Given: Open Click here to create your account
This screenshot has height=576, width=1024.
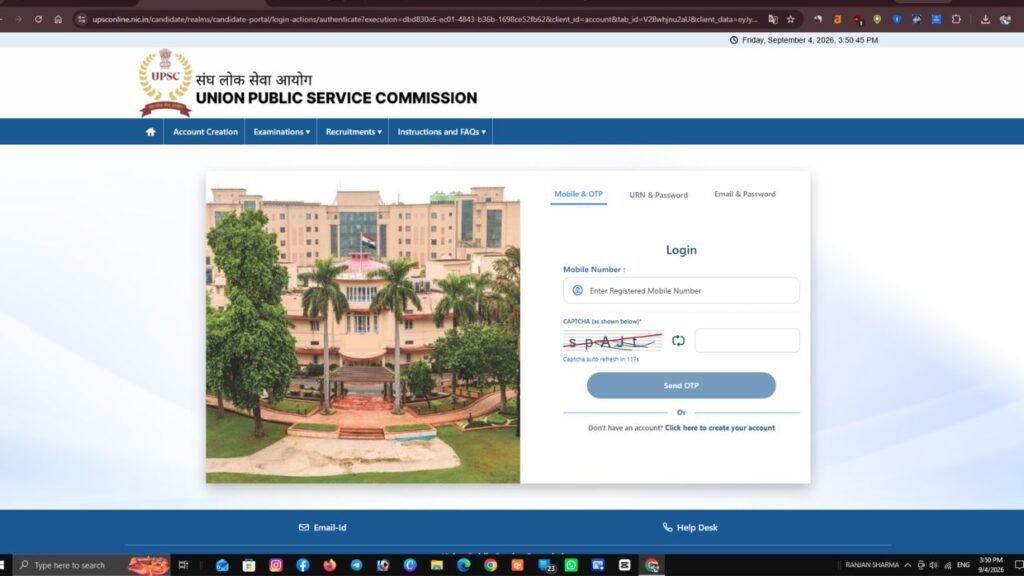Looking at the screenshot, I should (720, 428).
